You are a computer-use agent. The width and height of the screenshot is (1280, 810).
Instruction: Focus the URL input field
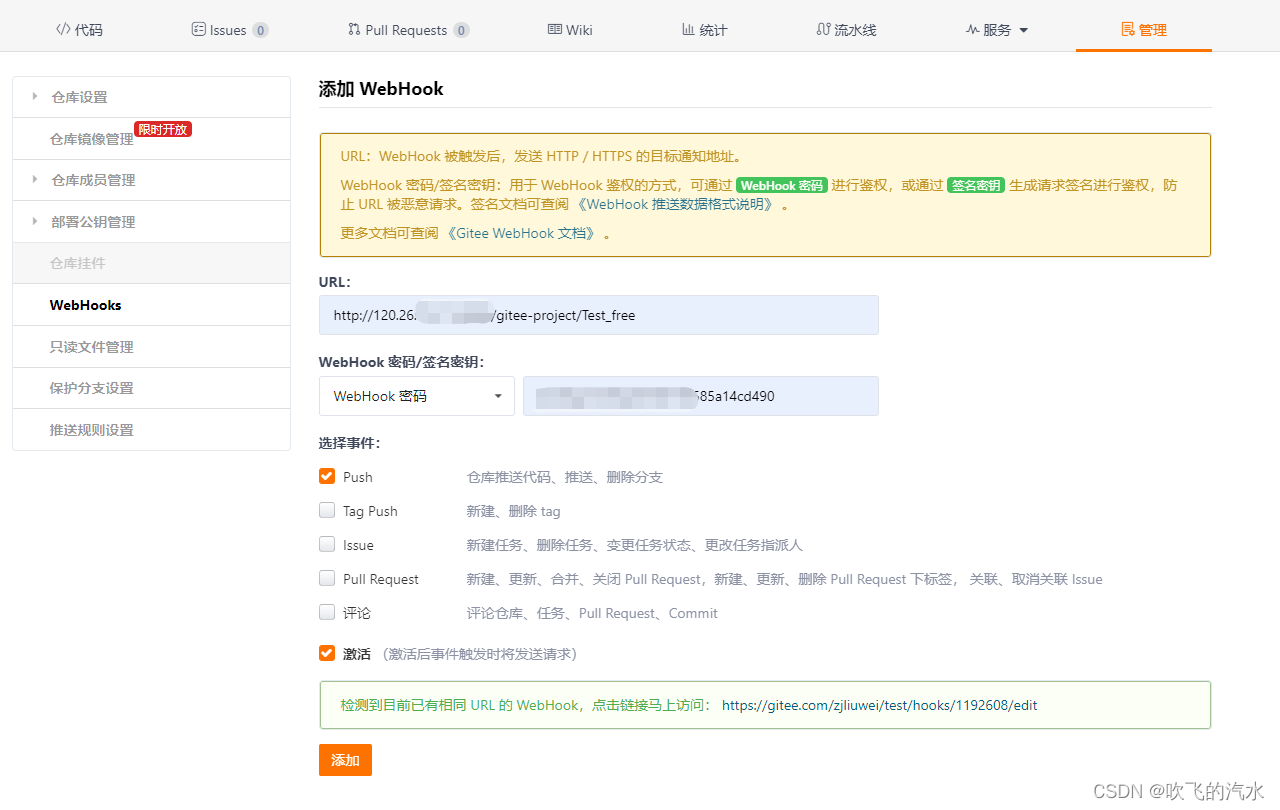tap(599, 315)
